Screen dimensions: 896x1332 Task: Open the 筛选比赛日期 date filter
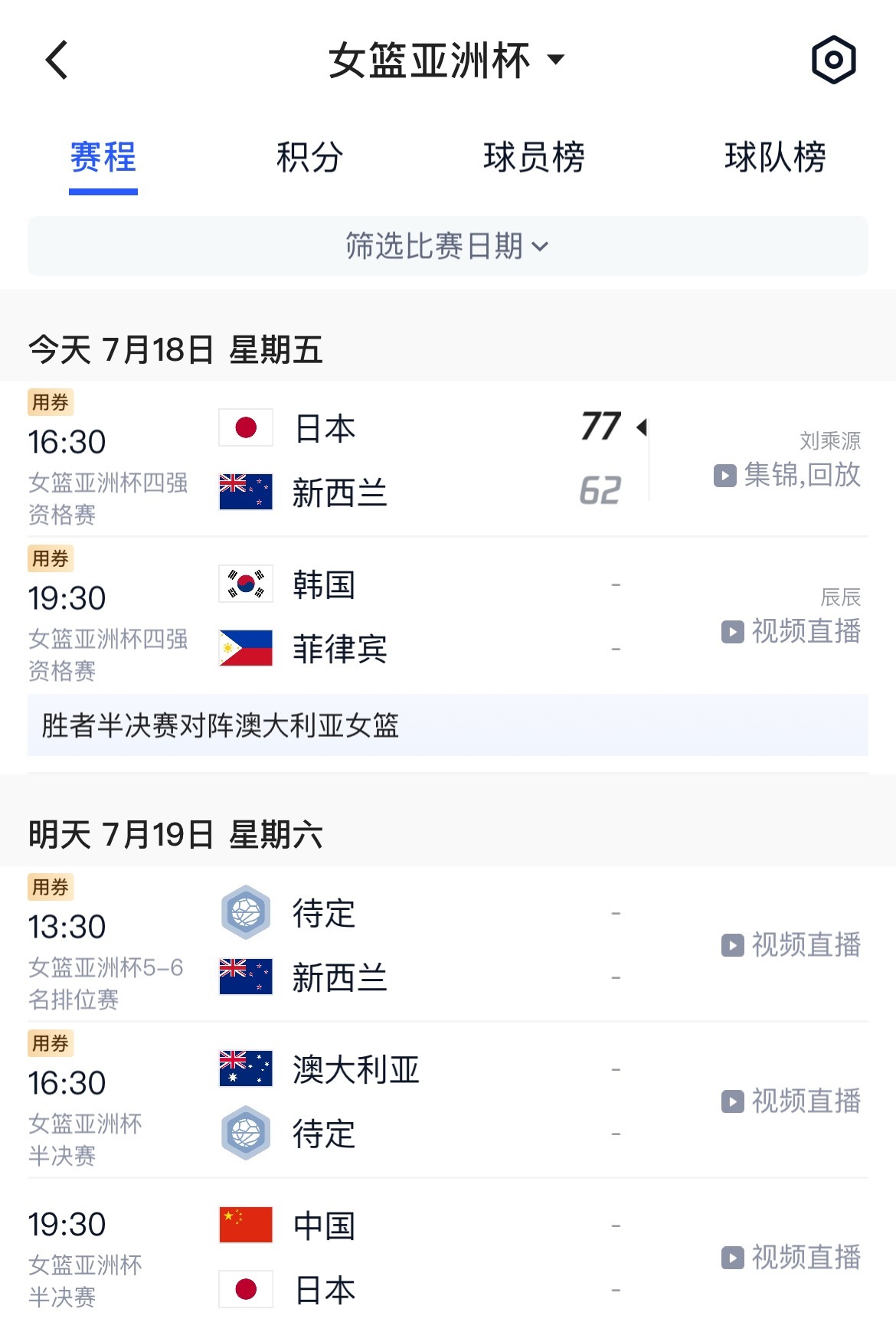[x=448, y=246]
